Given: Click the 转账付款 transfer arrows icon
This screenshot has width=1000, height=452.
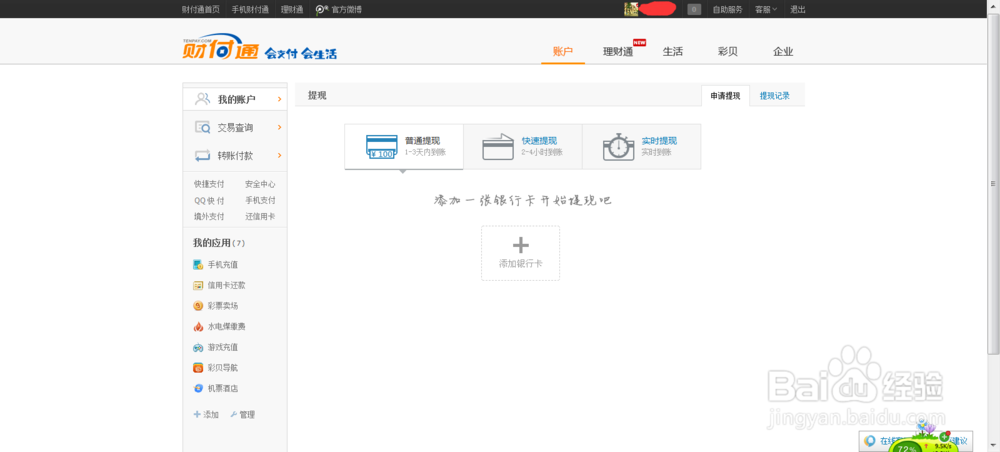Looking at the screenshot, I should [202, 155].
